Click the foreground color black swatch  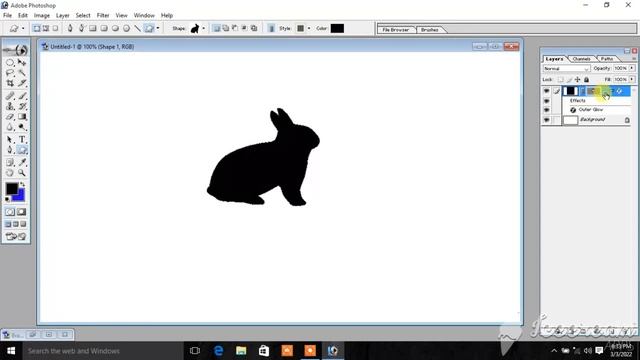11,188
